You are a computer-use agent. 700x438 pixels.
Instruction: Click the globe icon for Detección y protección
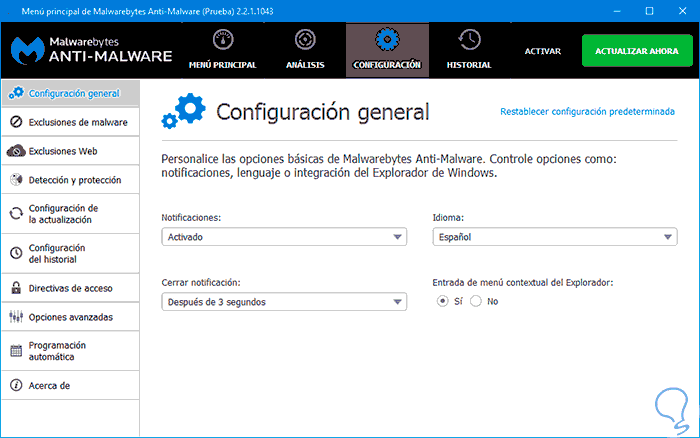(x=16, y=179)
